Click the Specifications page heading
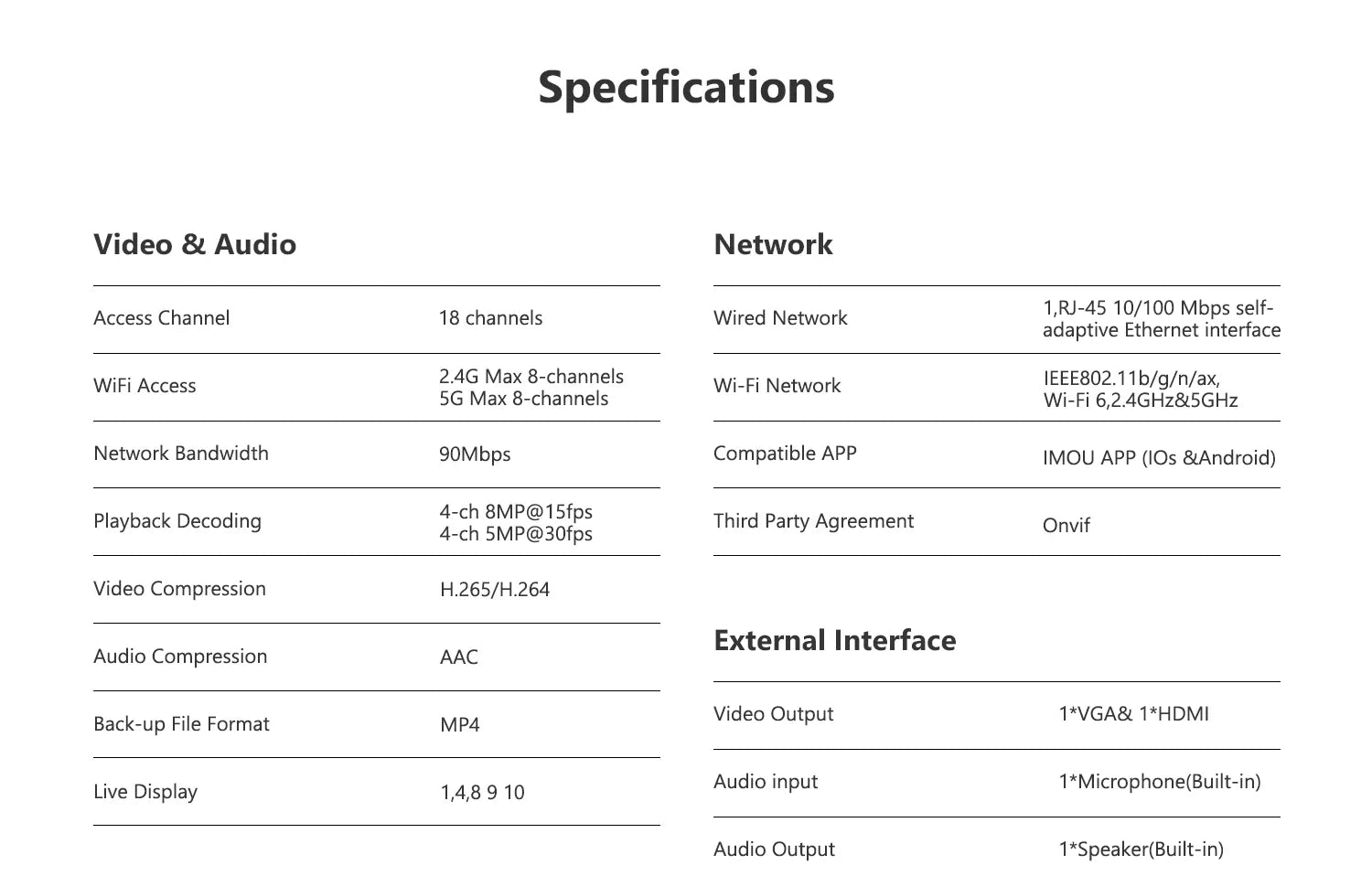 coord(686,88)
